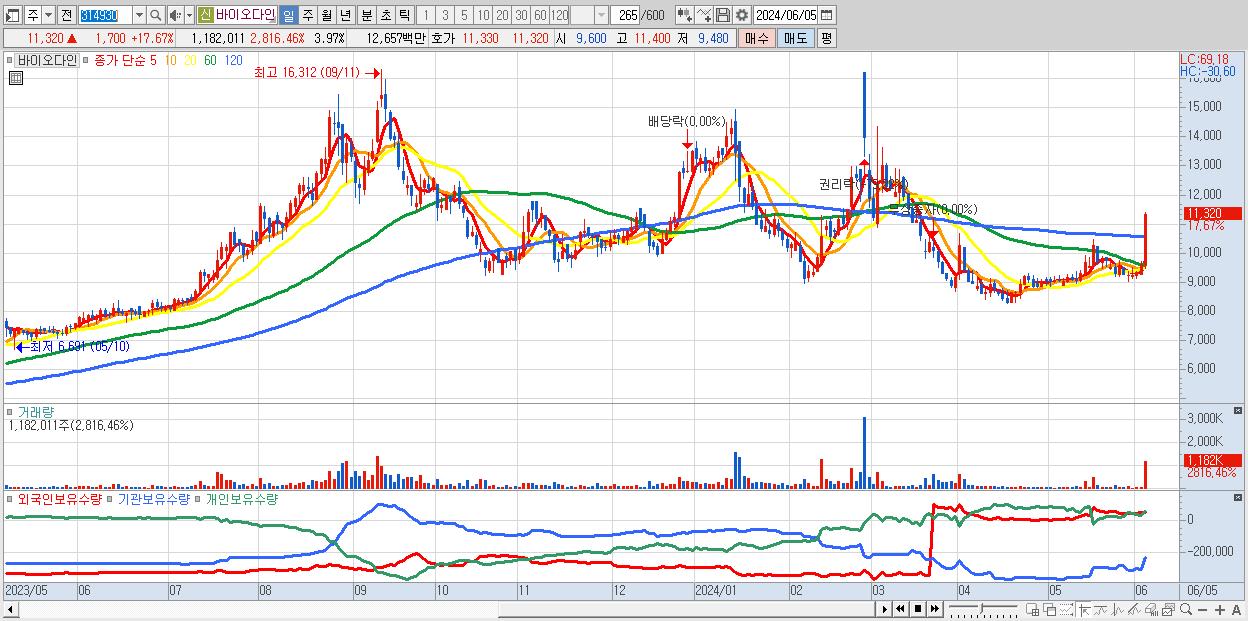Open the dropdown arrow beside the speaker icon
The width and height of the screenshot is (1248, 621).
pos(190,15)
